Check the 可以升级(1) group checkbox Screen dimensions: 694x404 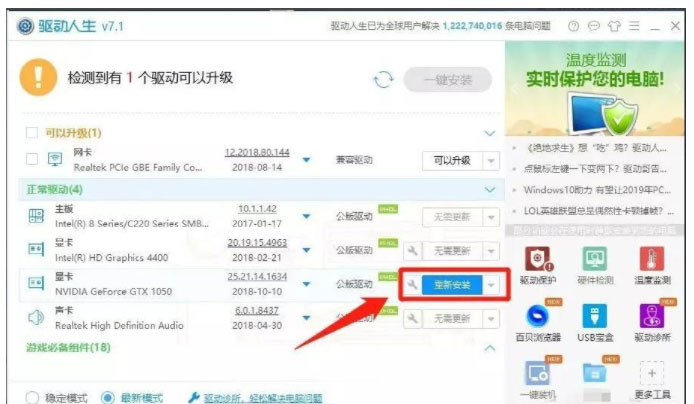point(32,133)
